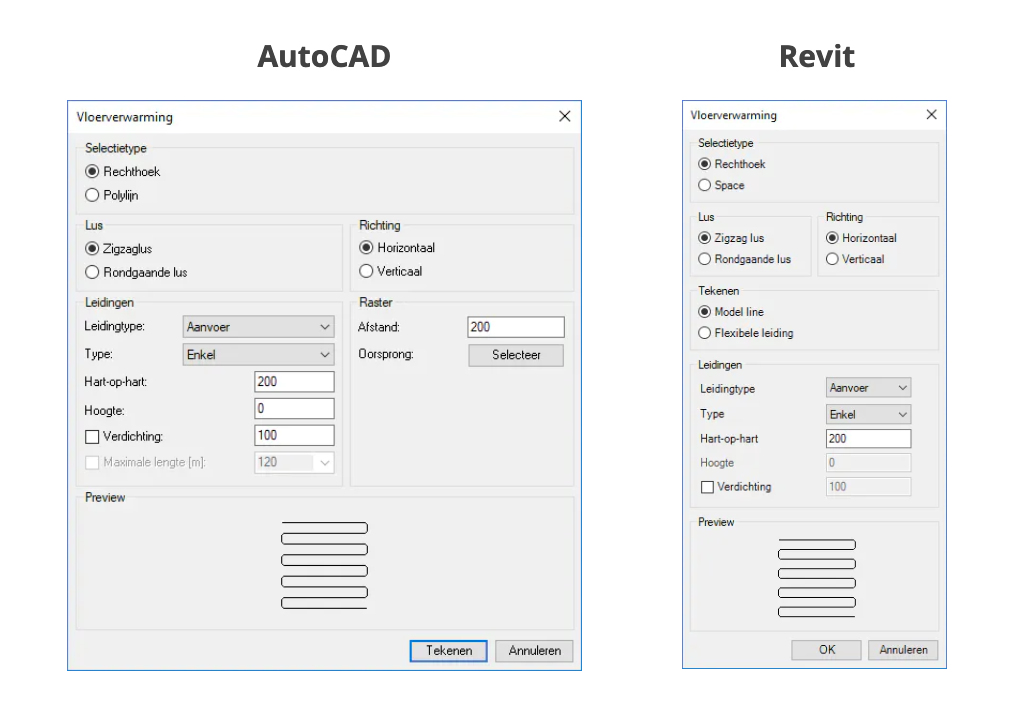Click the loop preview in AutoCAD dialog
This screenshot has height=706, width=1011.
(x=324, y=565)
